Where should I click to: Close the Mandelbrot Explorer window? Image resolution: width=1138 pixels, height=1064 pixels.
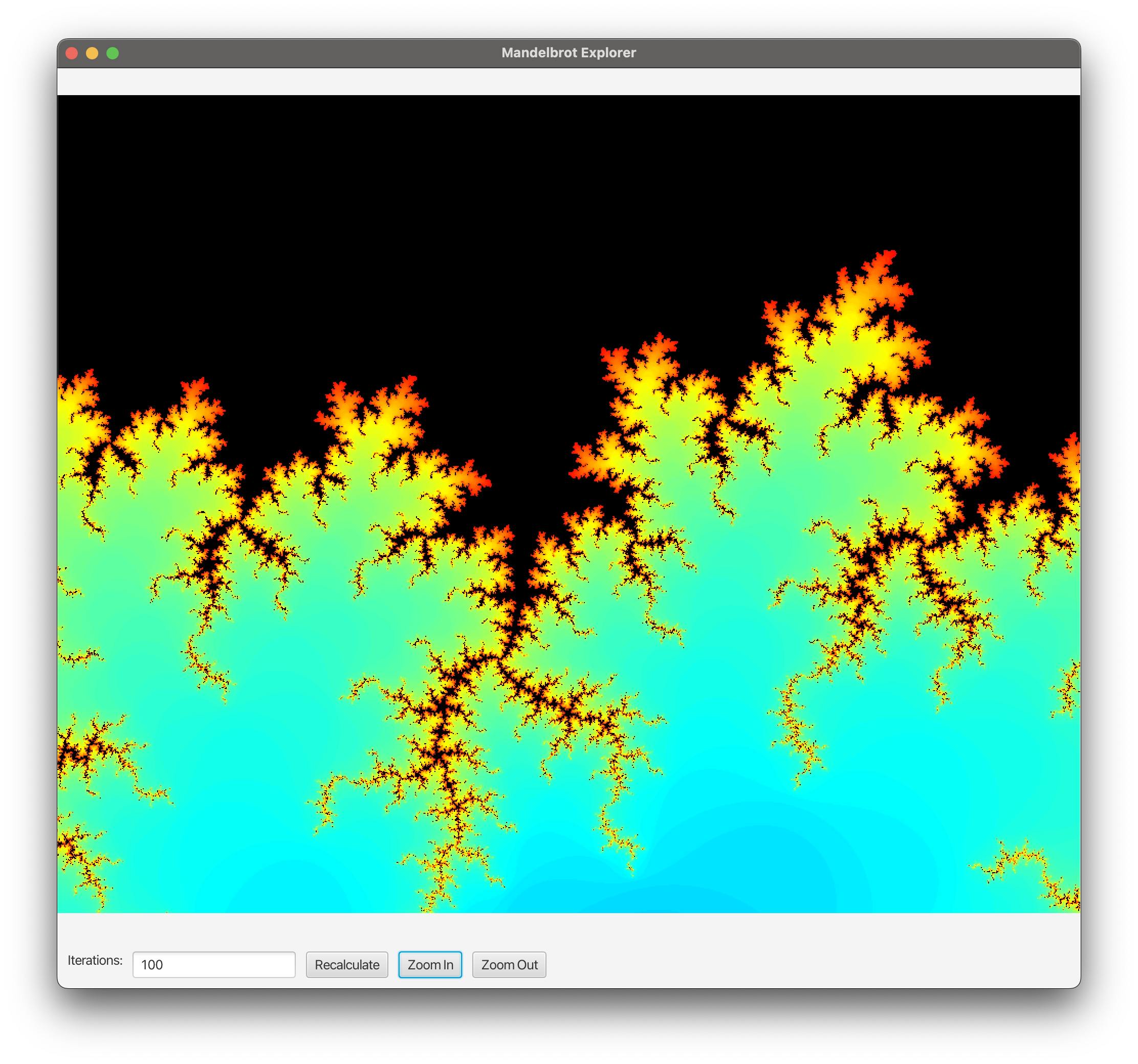72,53
